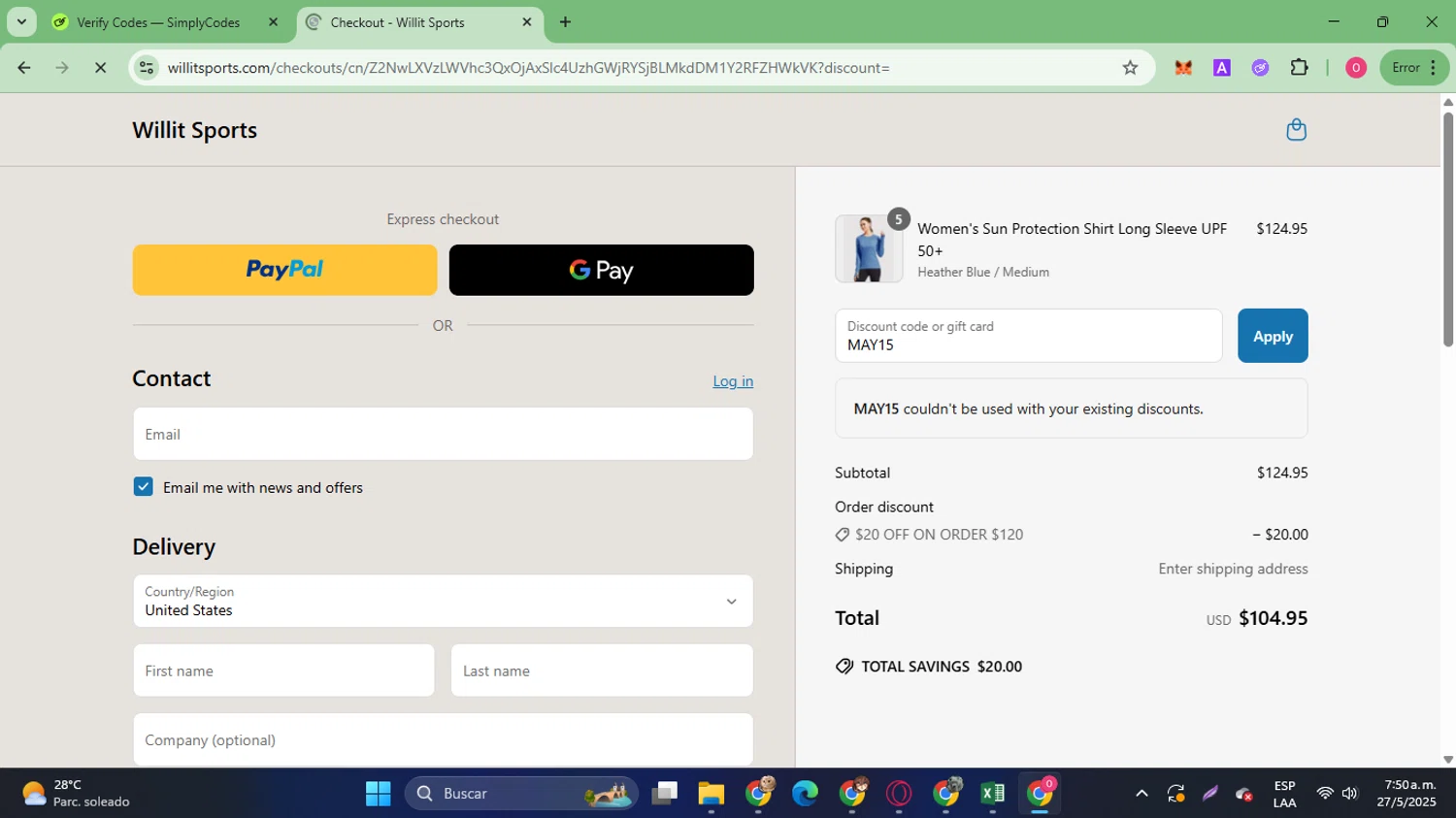The height and width of the screenshot is (818, 1456).
Task: Click the taskbar Buscar search box
Action: (521, 794)
